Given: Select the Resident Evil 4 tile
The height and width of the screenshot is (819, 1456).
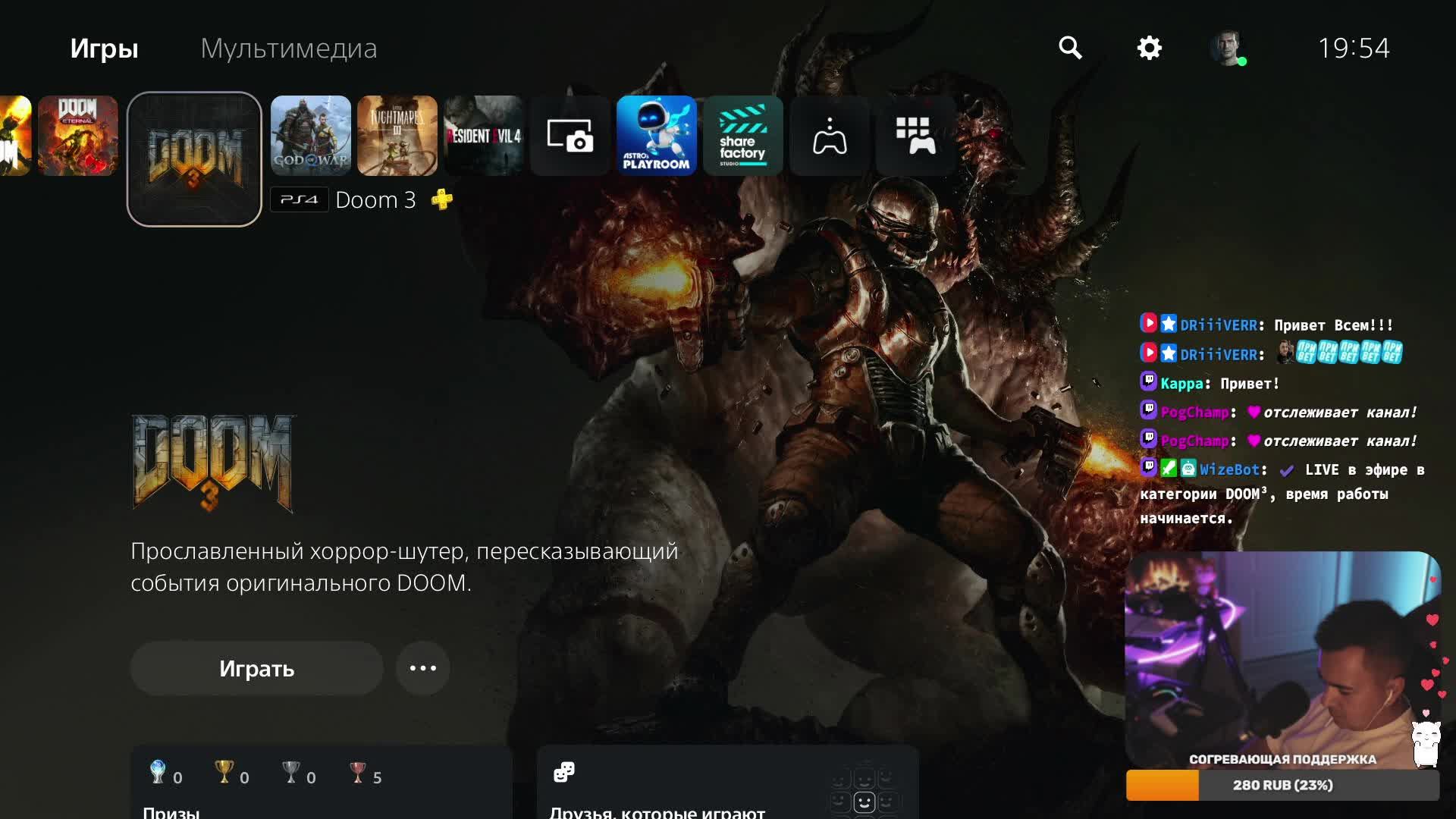Looking at the screenshot, I should coord(484,136).
